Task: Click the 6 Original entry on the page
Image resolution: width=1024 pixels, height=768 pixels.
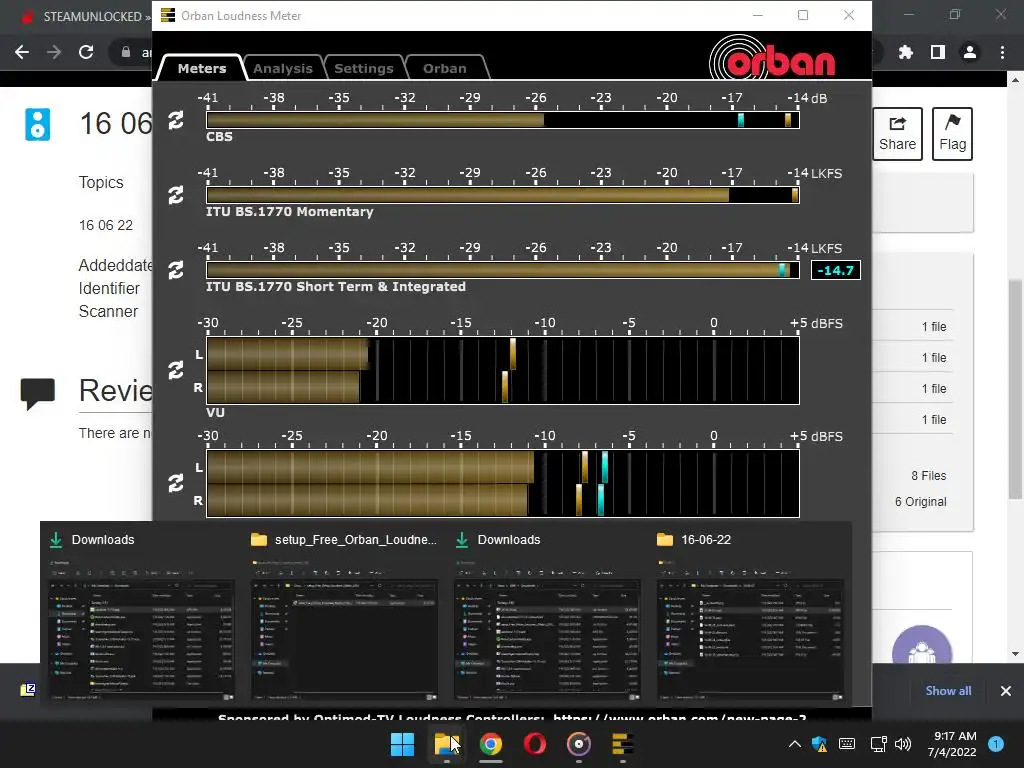Action: pos(920,502)
